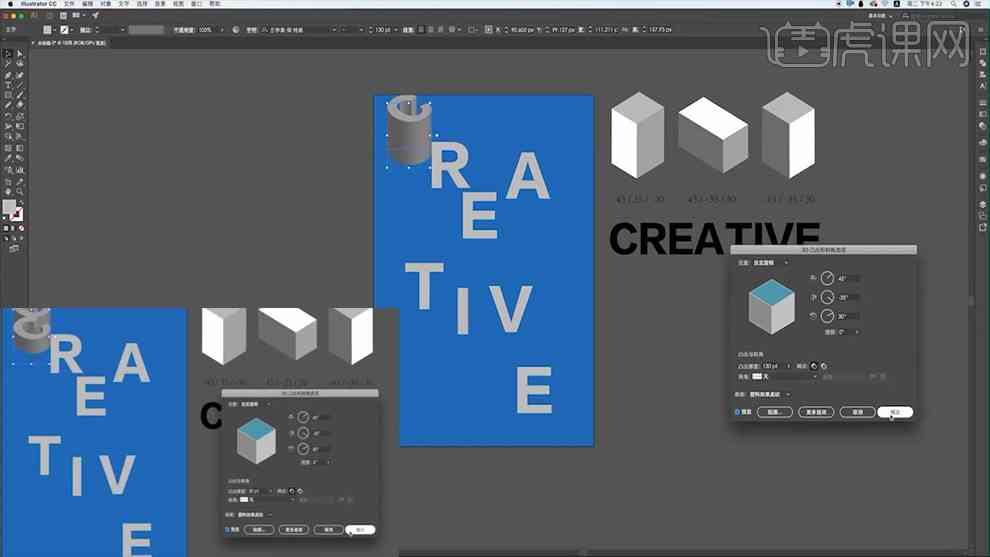
Task: Click the GPU rocket icon in app bar
Action: [x=95, y=15]
